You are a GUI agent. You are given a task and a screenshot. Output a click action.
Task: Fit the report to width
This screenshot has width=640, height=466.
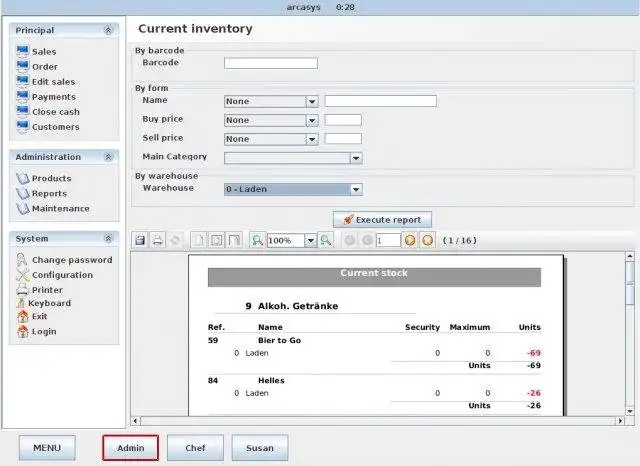tap(234, 240)
